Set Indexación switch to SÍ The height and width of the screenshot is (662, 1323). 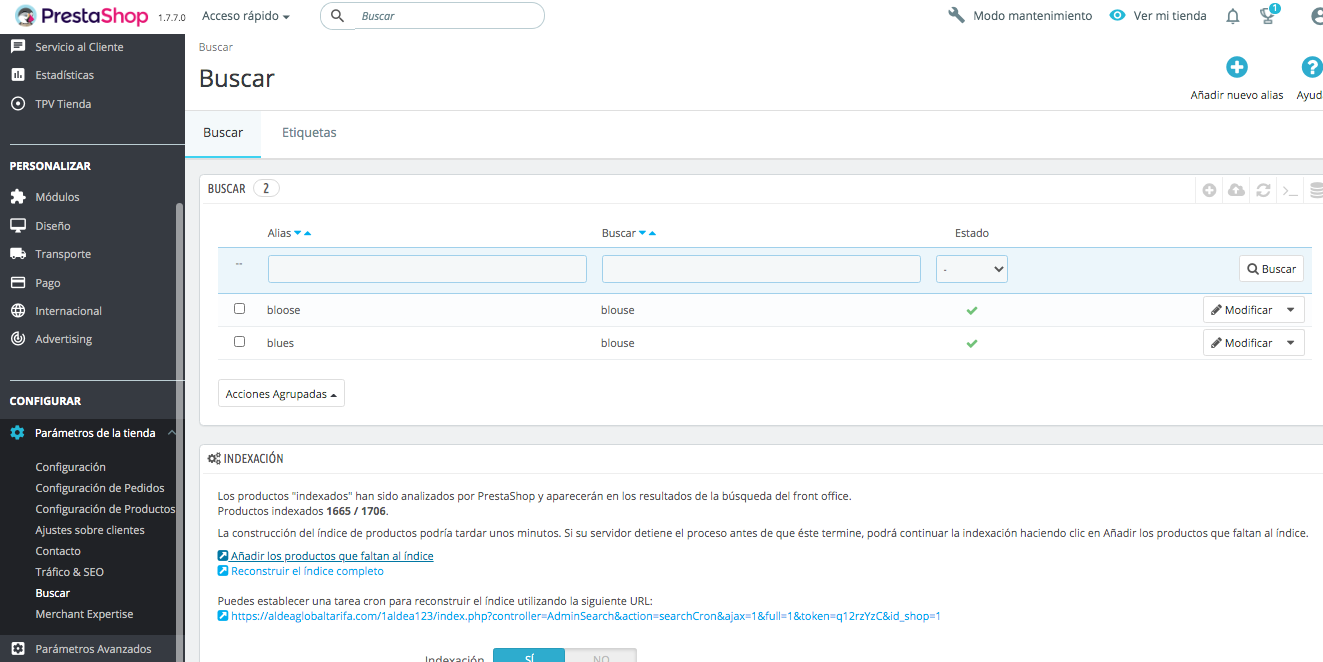tap(530, 656)
